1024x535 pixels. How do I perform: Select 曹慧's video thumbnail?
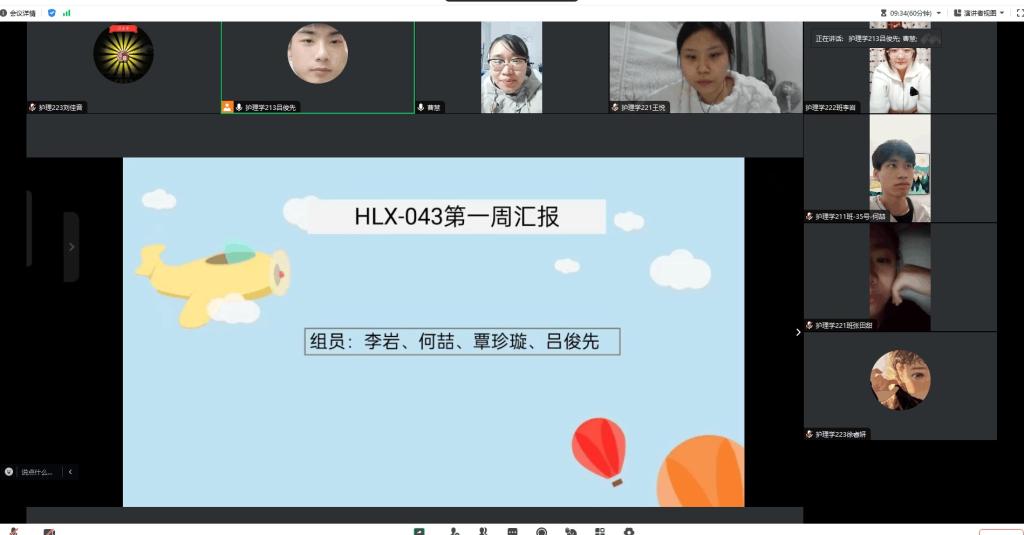(511, 66)
